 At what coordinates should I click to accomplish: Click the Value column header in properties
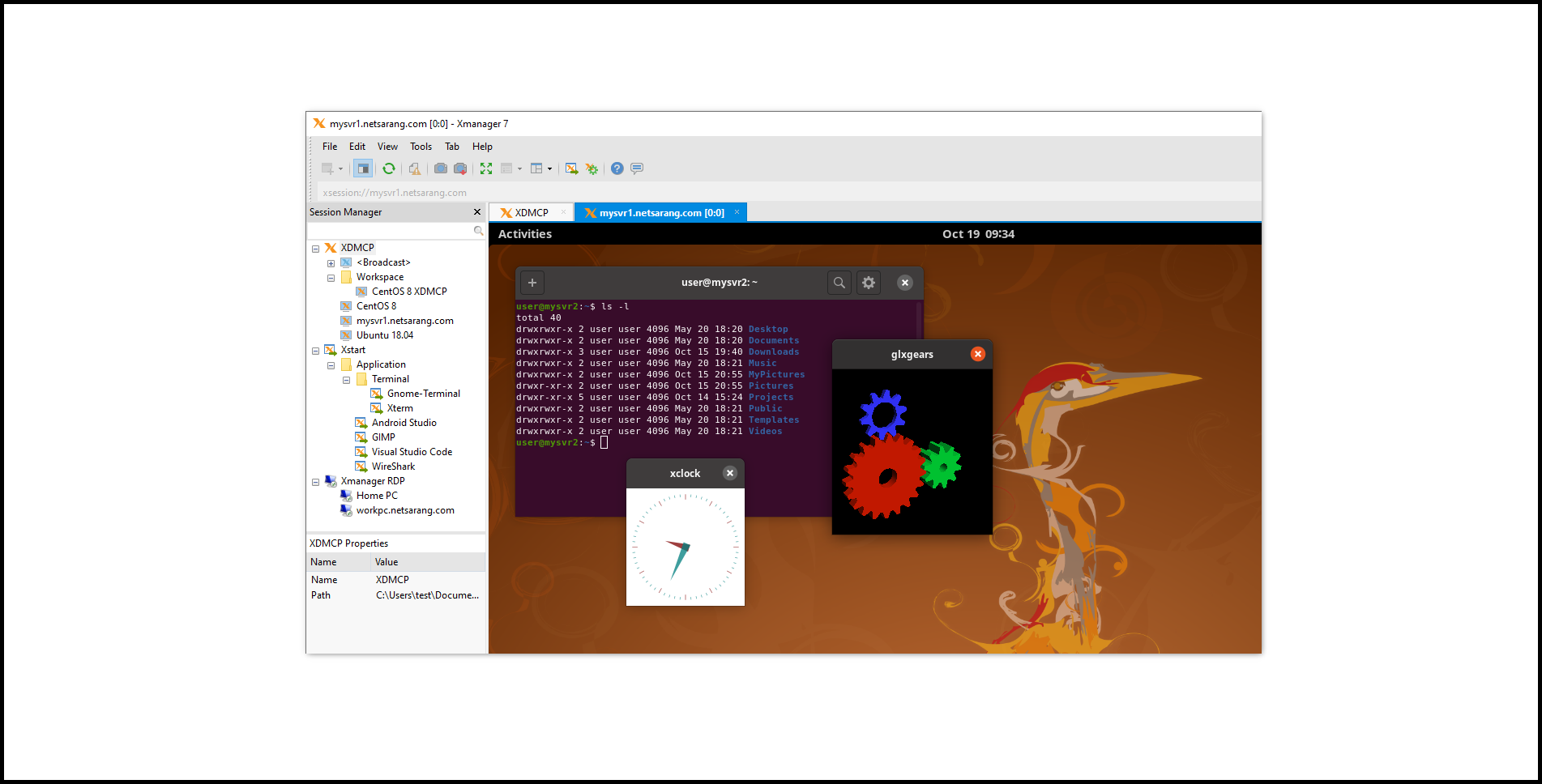click(428, 562)
